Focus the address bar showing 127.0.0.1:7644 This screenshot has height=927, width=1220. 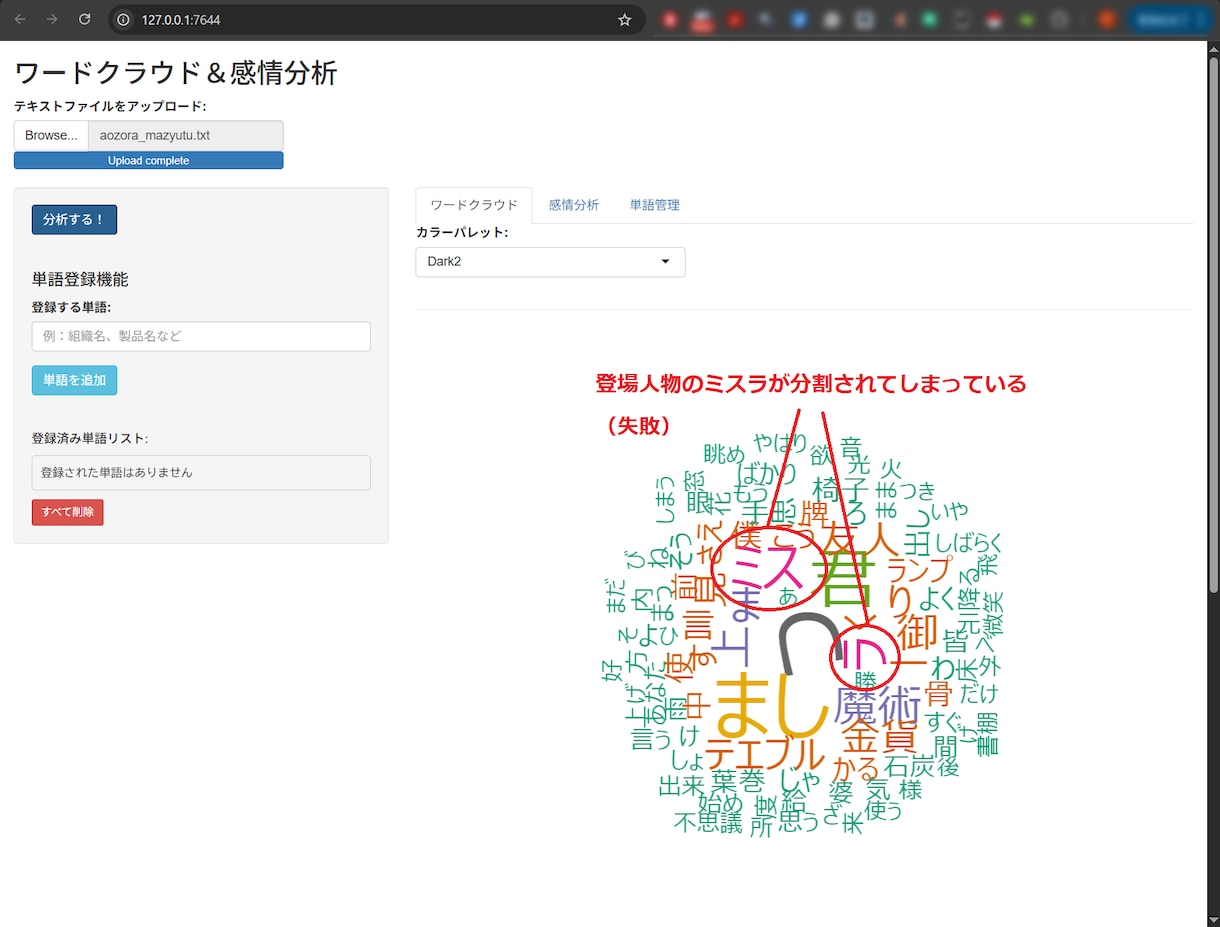370,20
